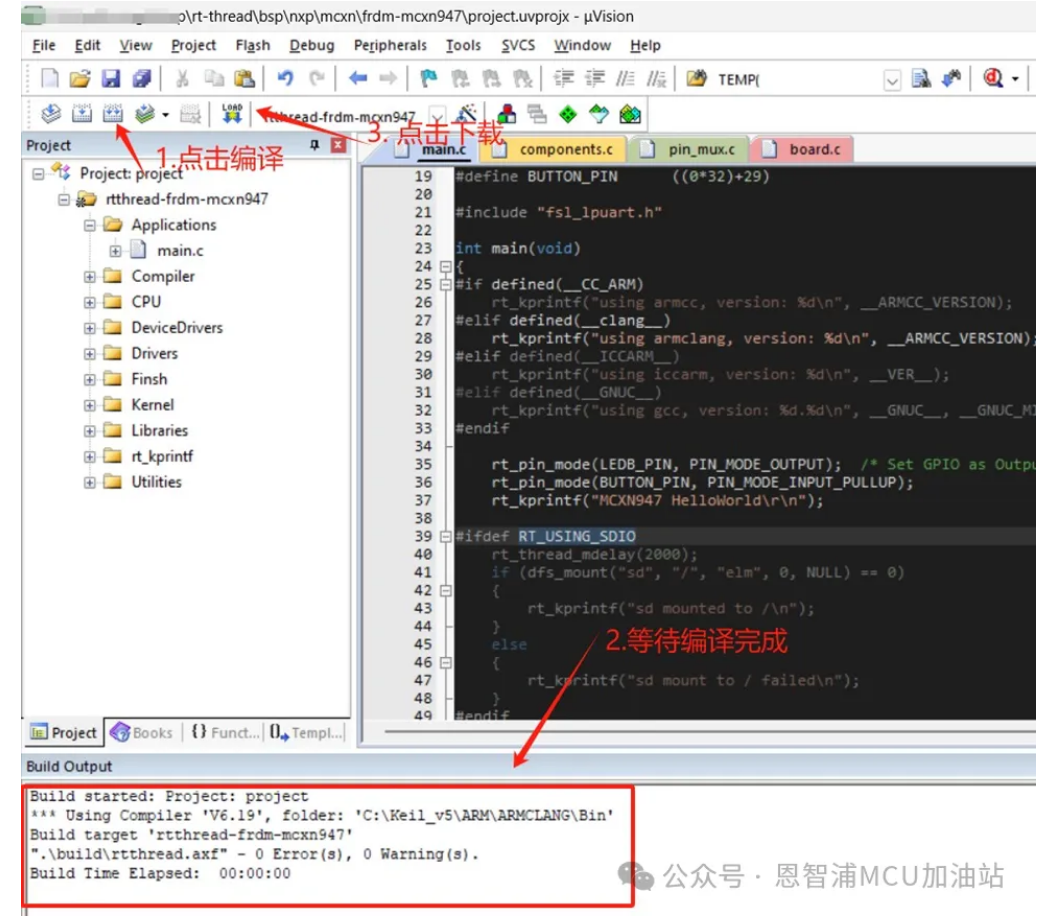Open the File menu

coord(44,46)
